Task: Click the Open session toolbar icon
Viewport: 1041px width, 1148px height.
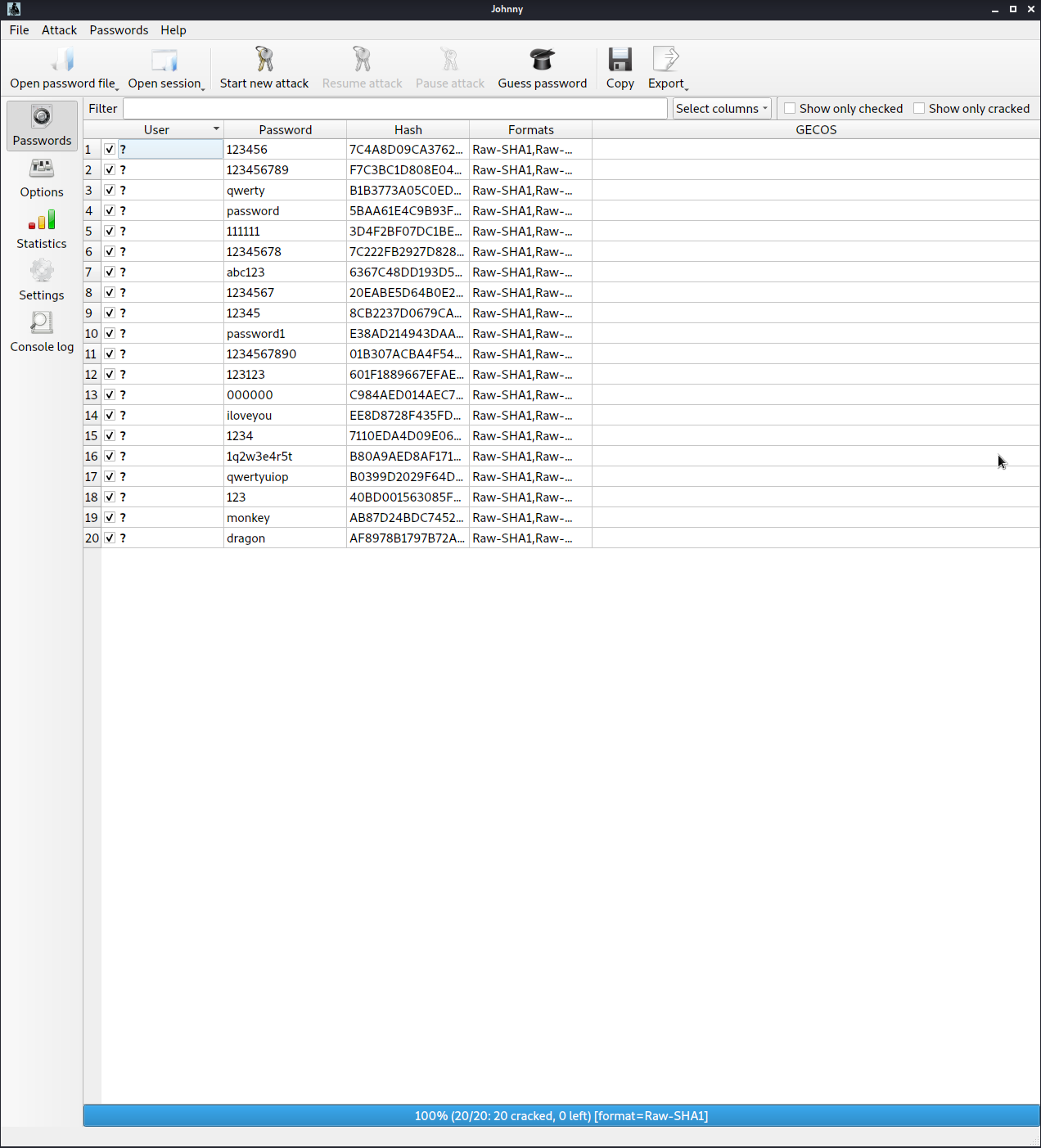Action: 164,60
